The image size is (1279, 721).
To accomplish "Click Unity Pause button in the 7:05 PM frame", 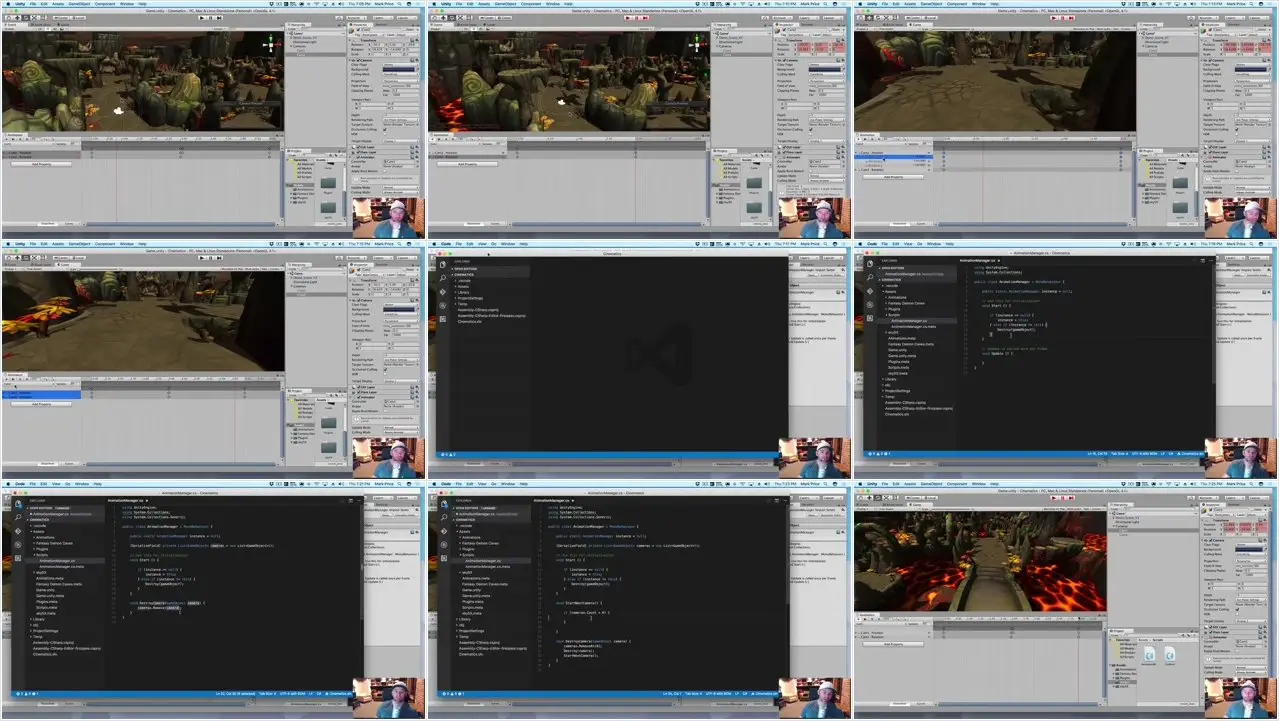I will [211, 18].
